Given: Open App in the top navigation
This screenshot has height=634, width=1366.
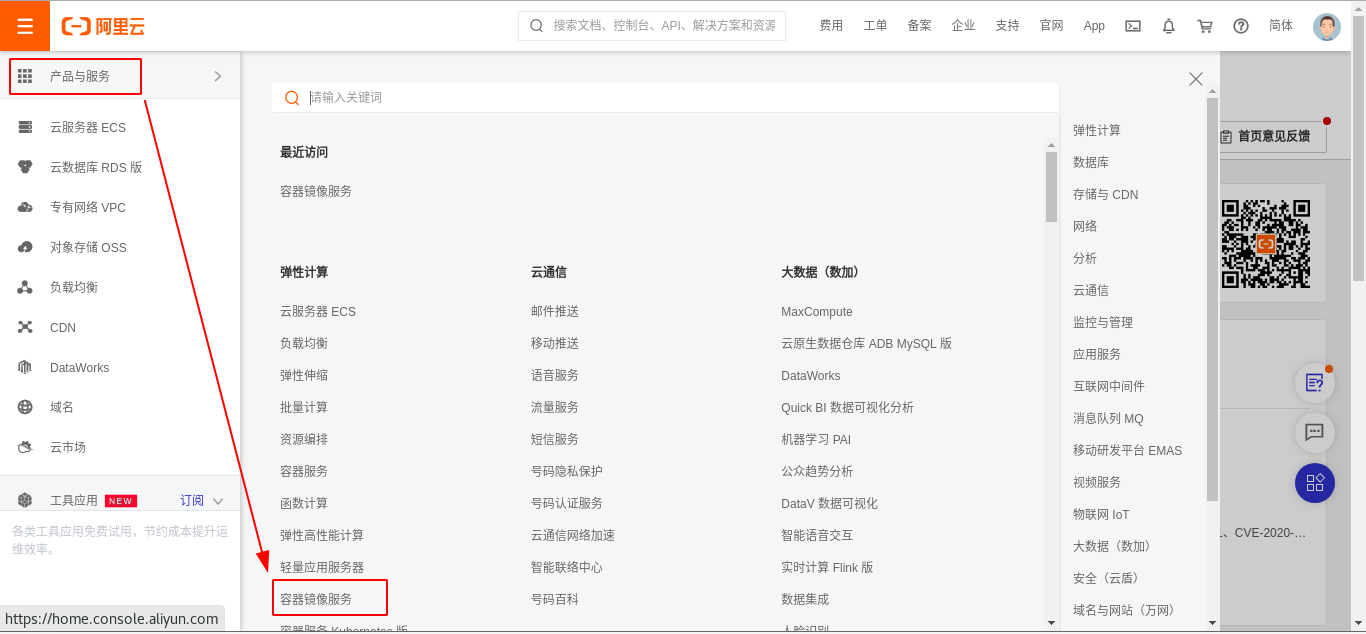Looking at the screenshot, I should [x=1094, y=26].
